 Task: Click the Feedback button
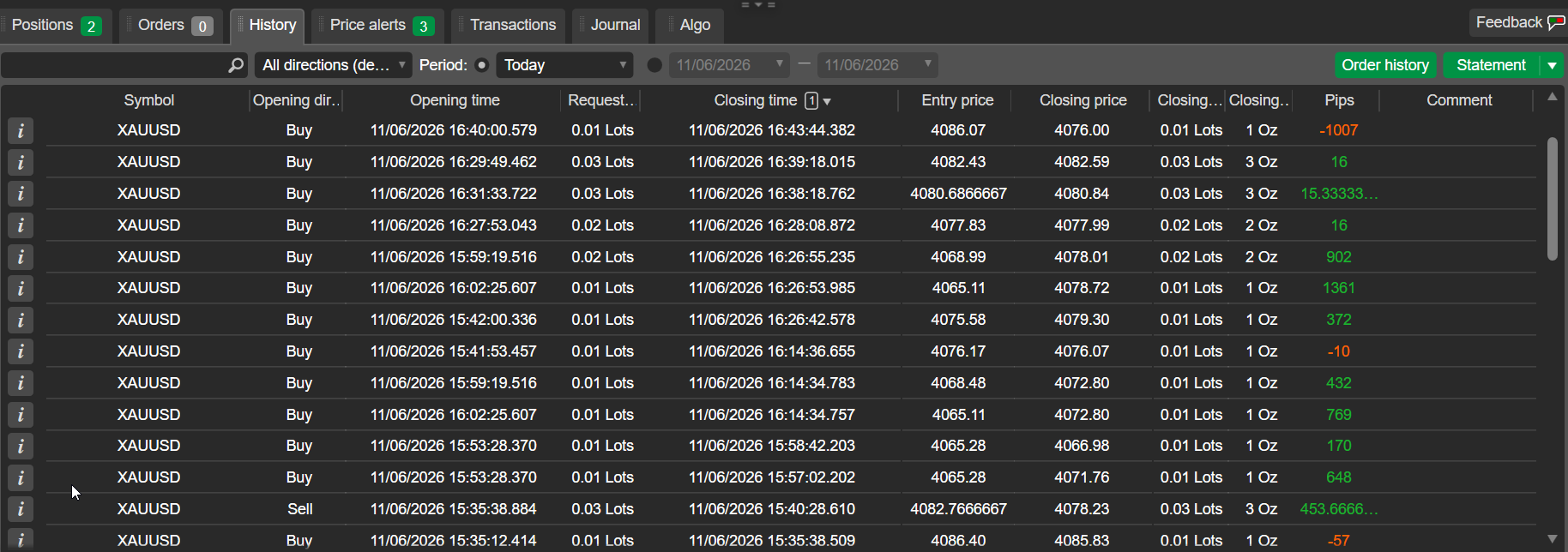click(x=1518, y=23)
